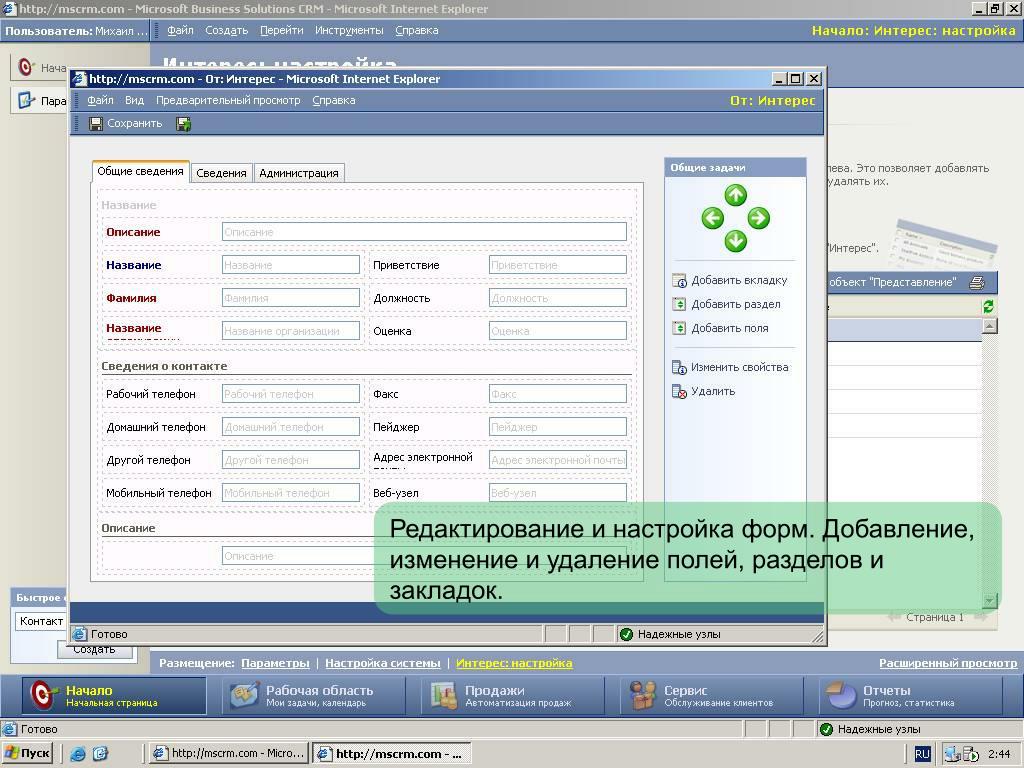The width and height of the screenshot is (1024, 768).
Task: Launch Internet Explorer from quick launch
Action: [78, 754]
